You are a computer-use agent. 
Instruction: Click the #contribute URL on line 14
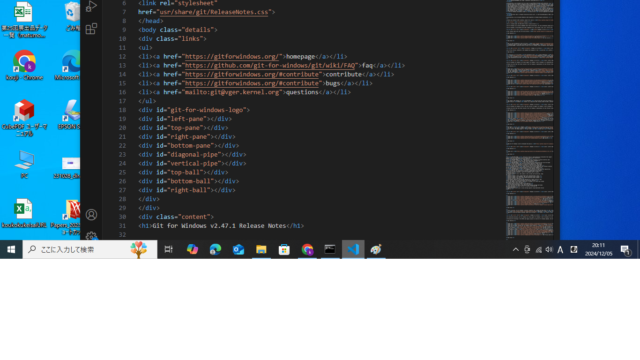(251, 74)
